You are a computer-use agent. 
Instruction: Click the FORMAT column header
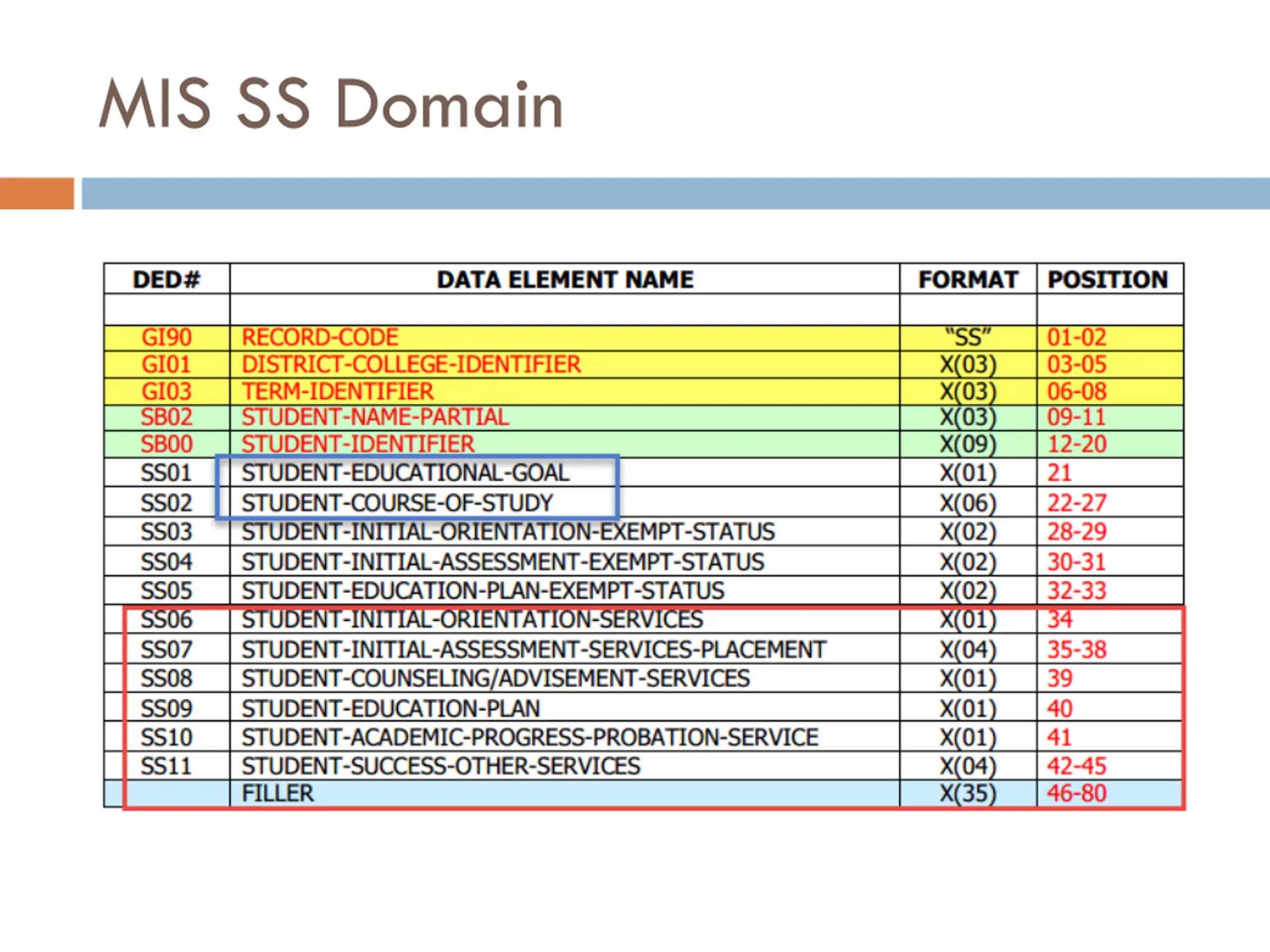(968, 280)
